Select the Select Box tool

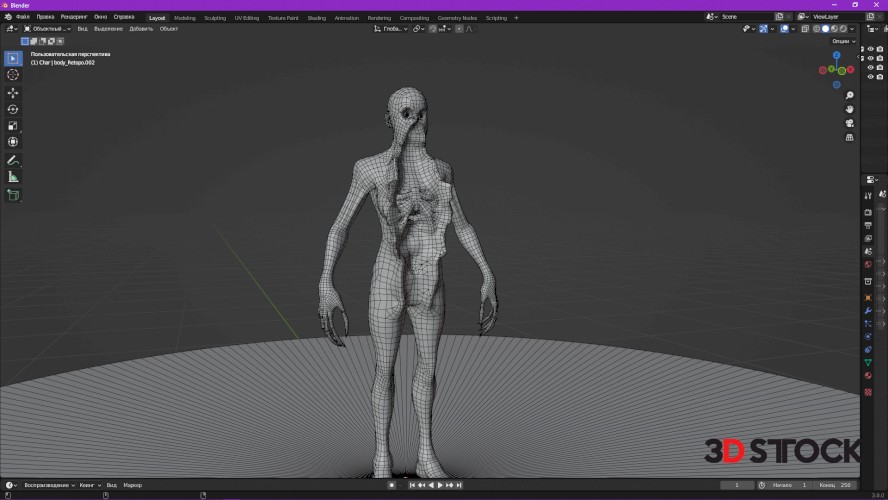pos(13,58)
